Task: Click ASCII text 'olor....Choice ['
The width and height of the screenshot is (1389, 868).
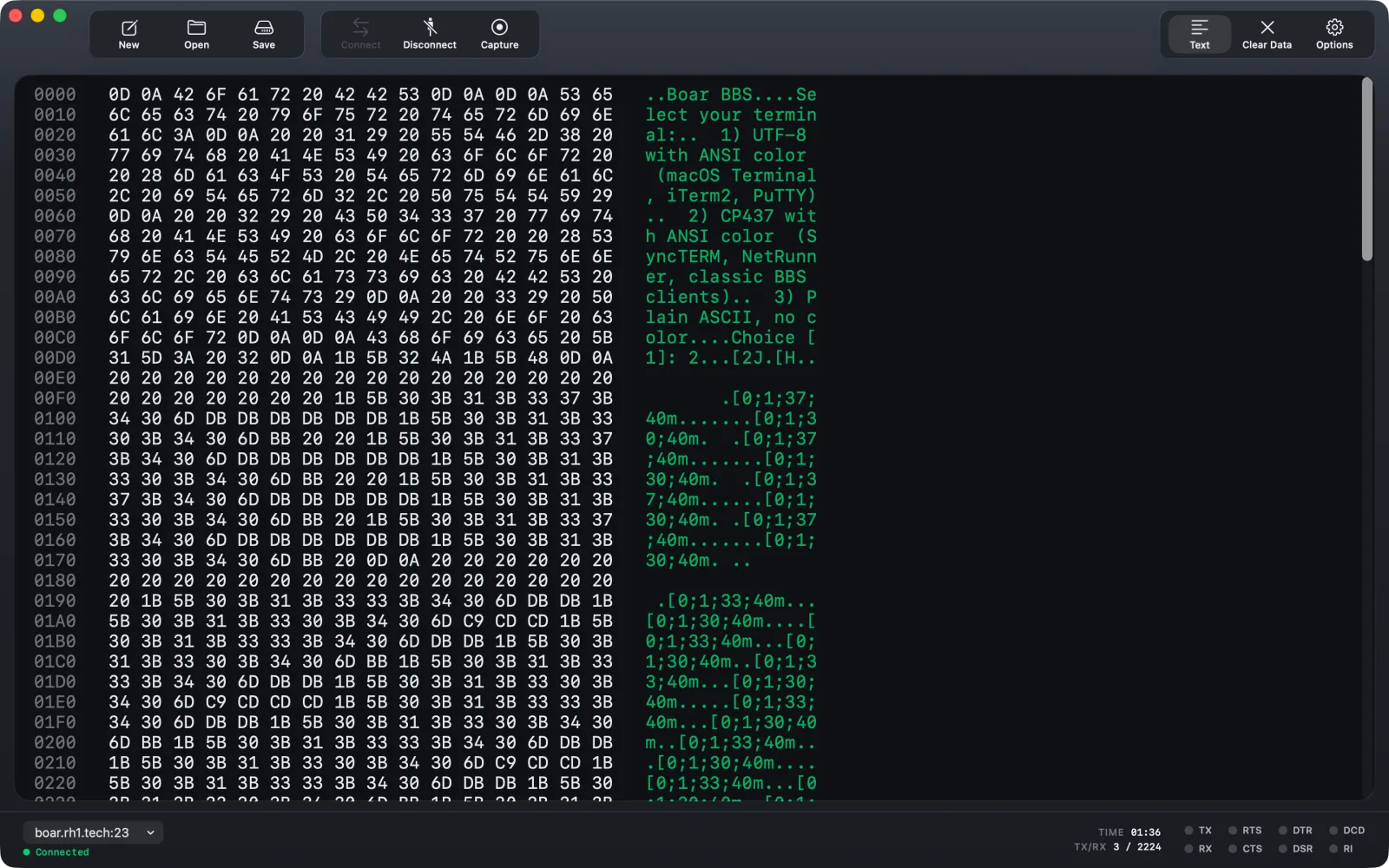Action: [731, 338]
